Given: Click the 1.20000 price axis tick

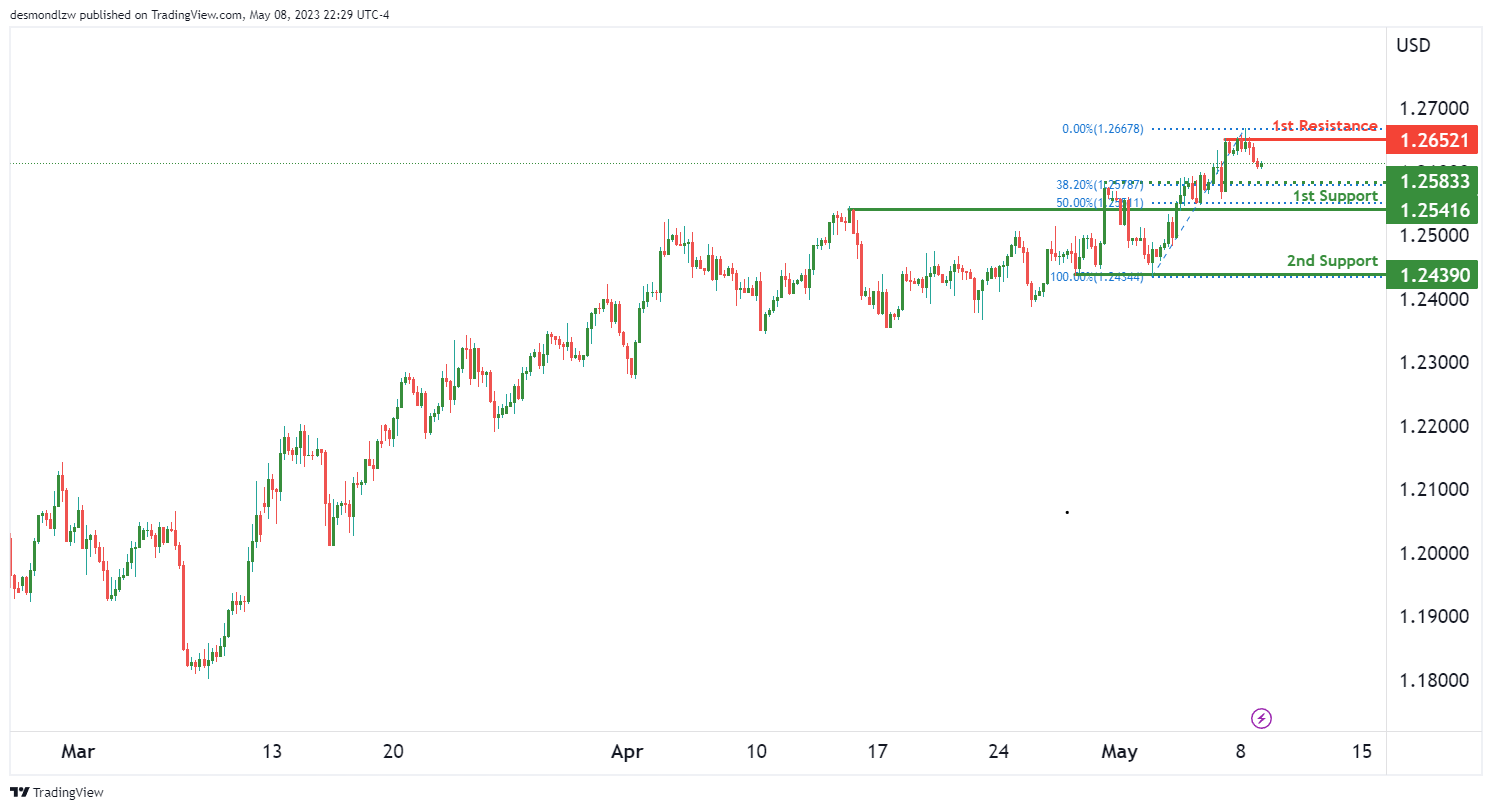Looking at the screenshot, I should click(1434, 553).
